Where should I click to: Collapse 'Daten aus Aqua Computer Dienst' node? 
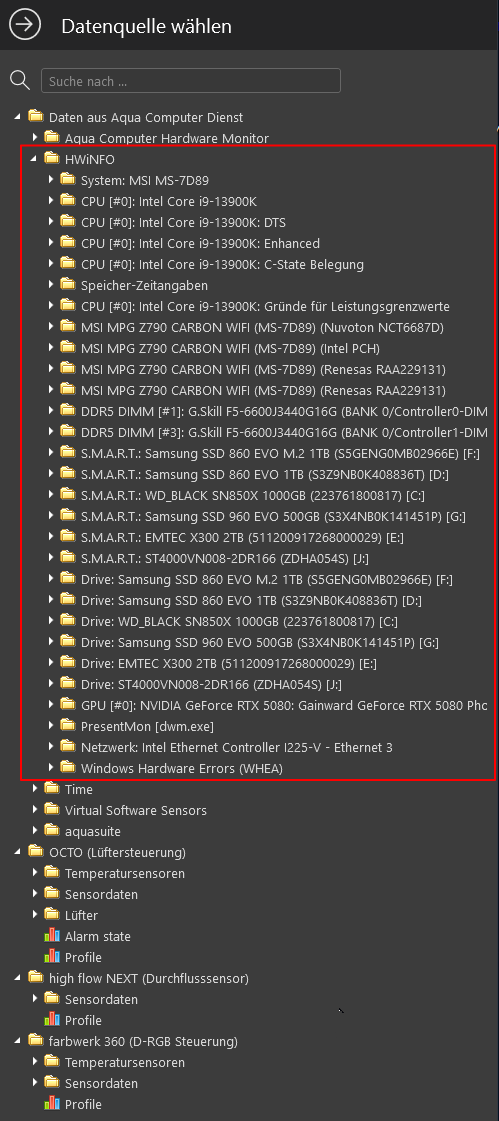pyautogui.click(x=18, y=117)
